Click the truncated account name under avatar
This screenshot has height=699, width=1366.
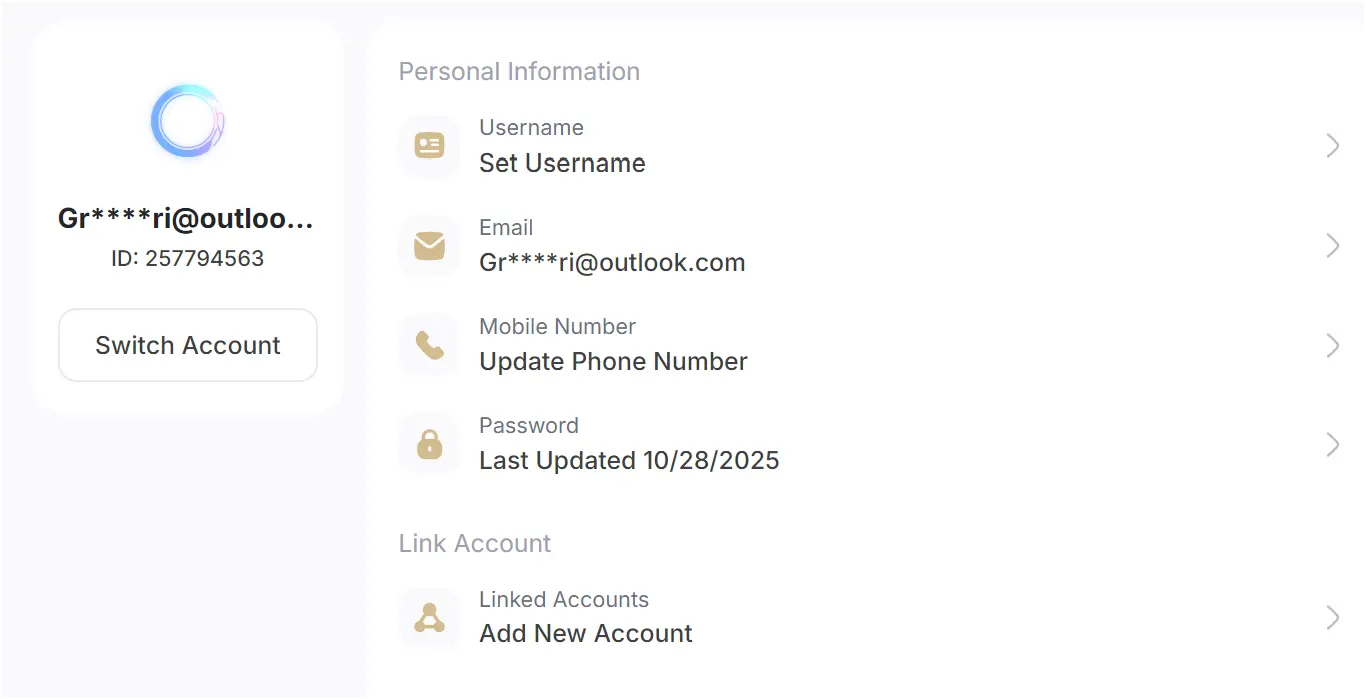(x=186, y=220)
